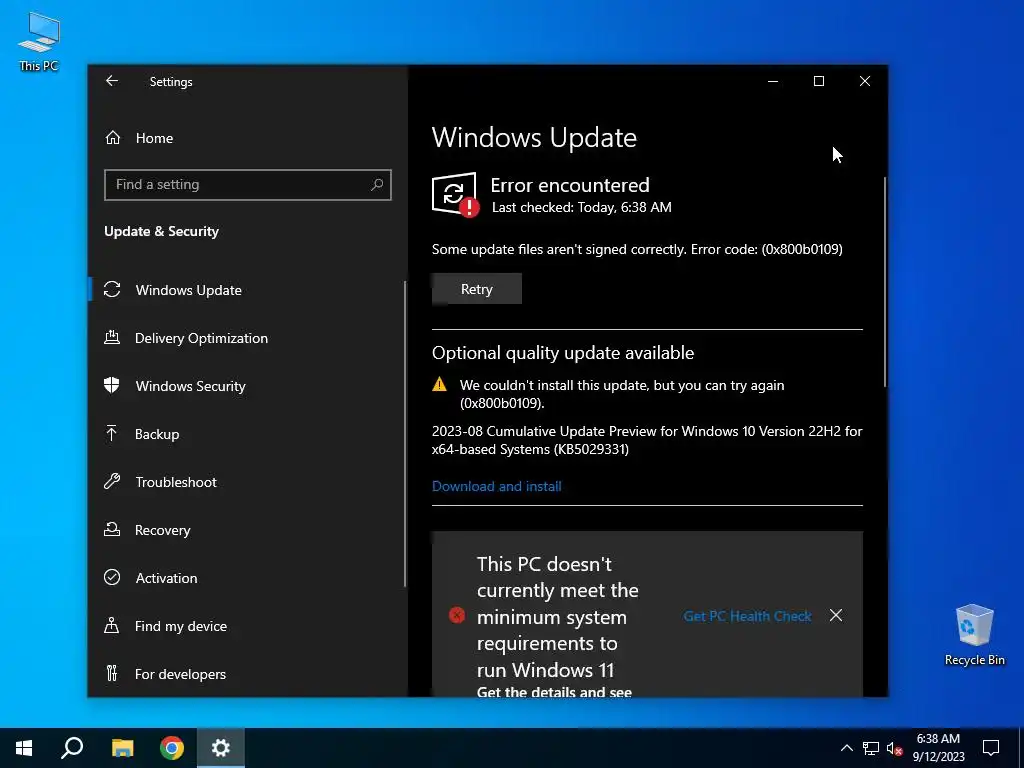Click the yellow warning triangle icon
Viewport: 1024px width, 768px height.
click(x=440, y=385)
